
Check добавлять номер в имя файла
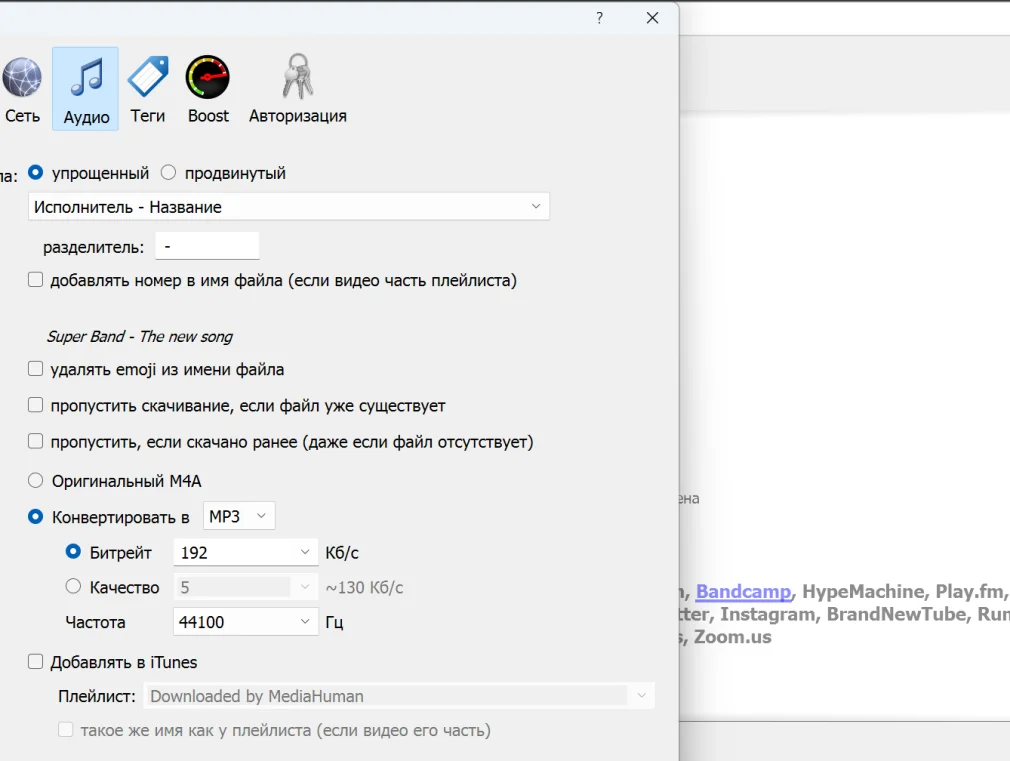pyautogui.click(x=36, y=280)
